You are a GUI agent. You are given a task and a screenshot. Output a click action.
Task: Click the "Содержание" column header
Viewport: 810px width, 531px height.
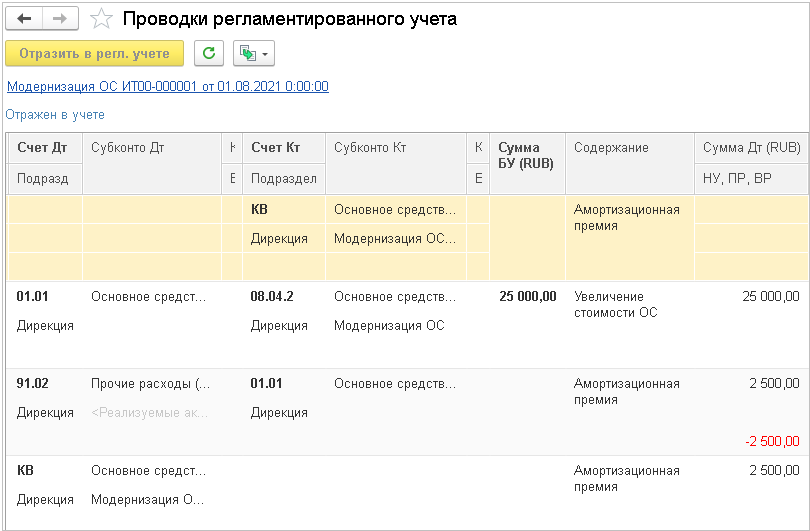[611, 147]
